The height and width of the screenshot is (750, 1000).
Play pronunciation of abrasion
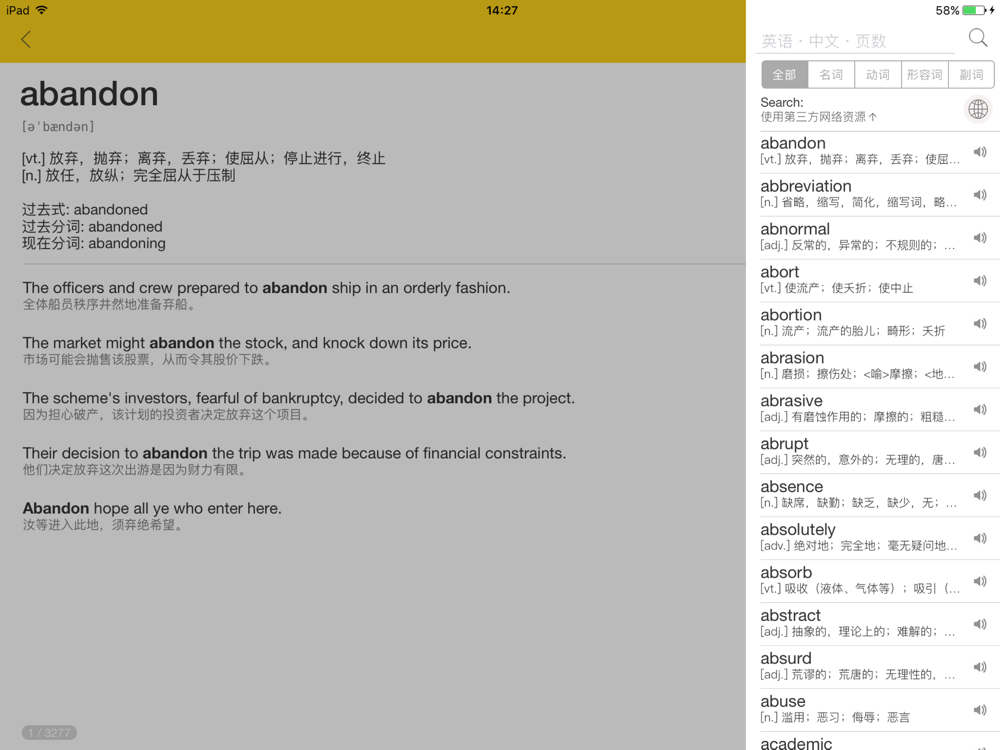point(980,366)
